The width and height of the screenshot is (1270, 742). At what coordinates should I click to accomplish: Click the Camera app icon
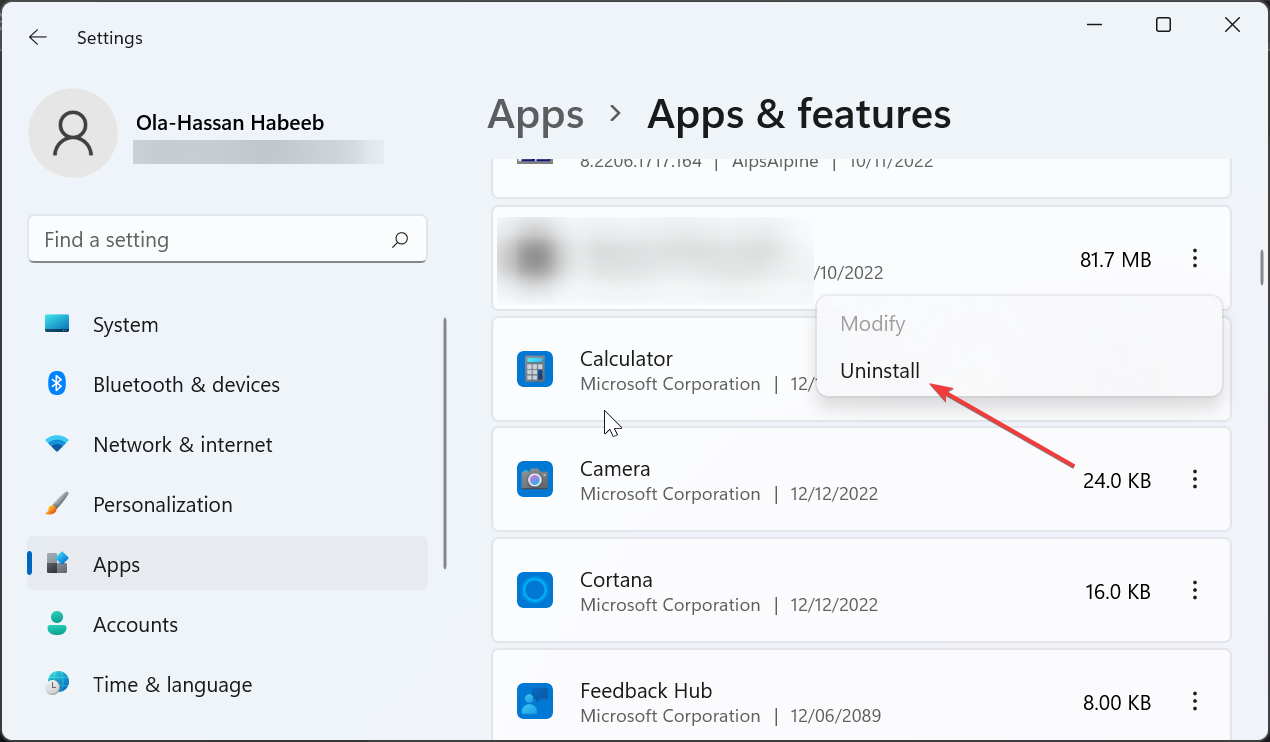pyautogui.click(x=535, y=480)
